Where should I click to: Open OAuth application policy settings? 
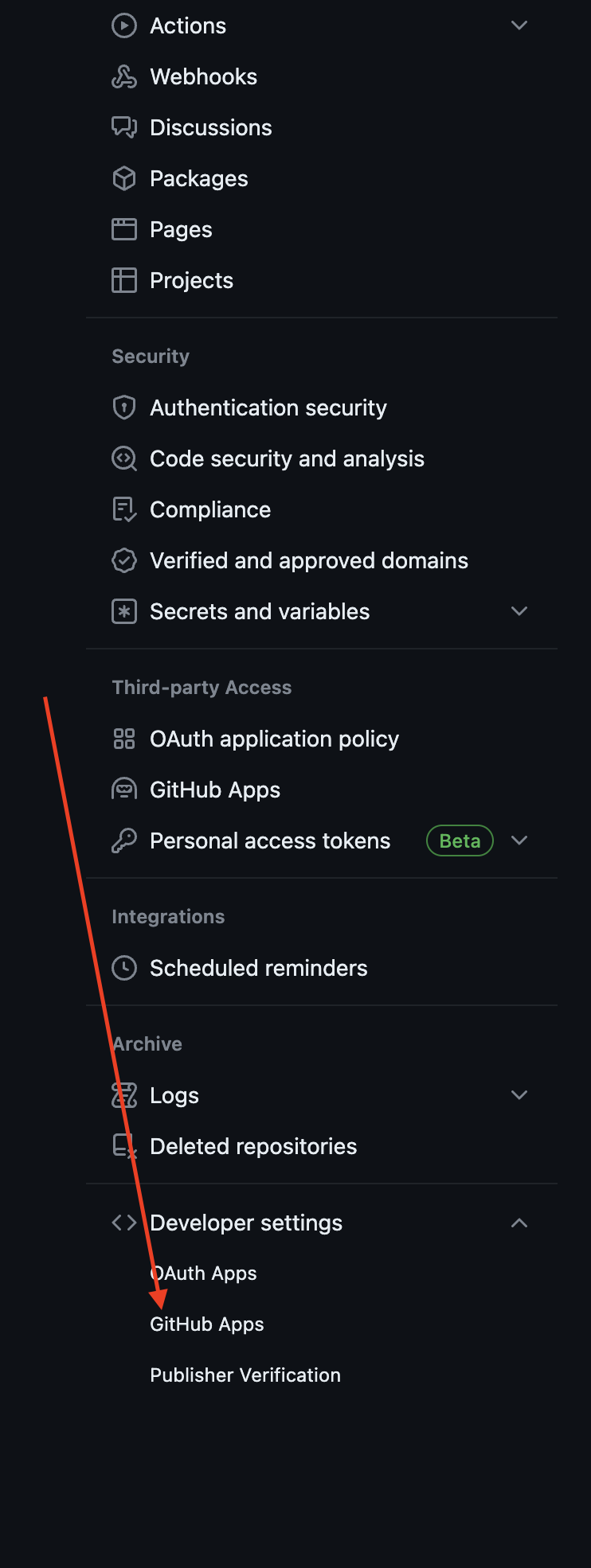[274, 739]
